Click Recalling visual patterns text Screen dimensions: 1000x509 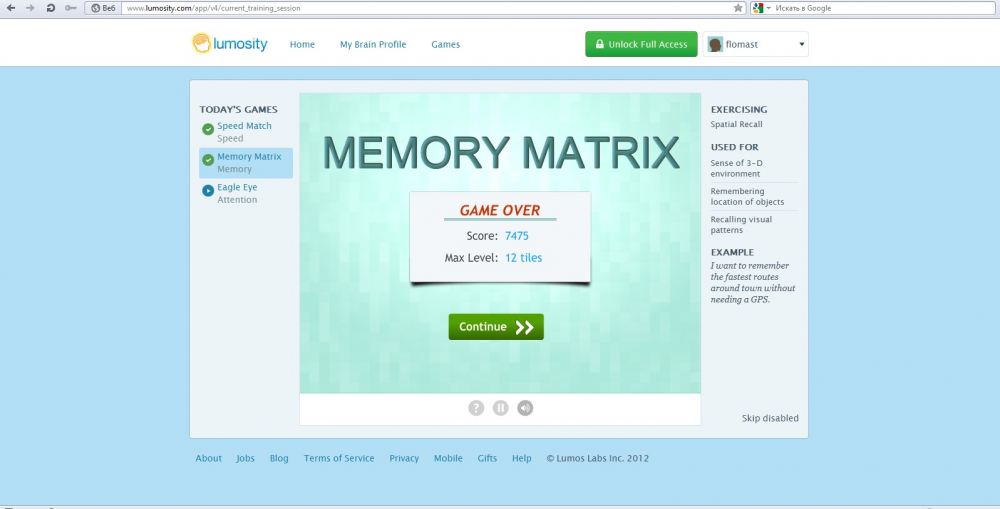(x=741, y=225)
